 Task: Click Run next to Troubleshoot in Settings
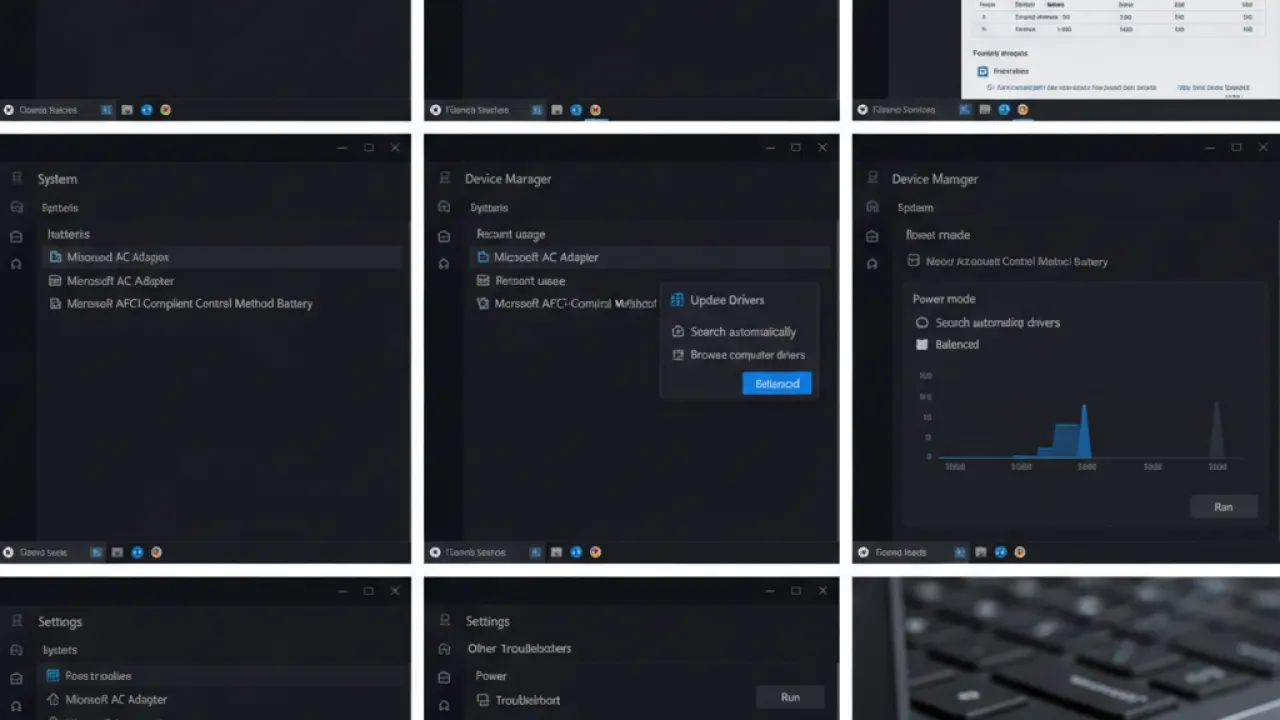790,697
